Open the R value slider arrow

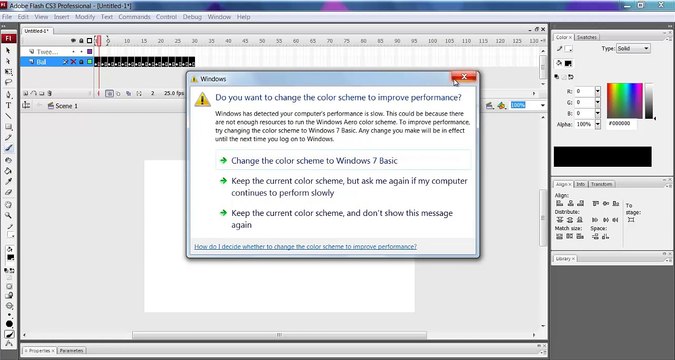[598, 91]
